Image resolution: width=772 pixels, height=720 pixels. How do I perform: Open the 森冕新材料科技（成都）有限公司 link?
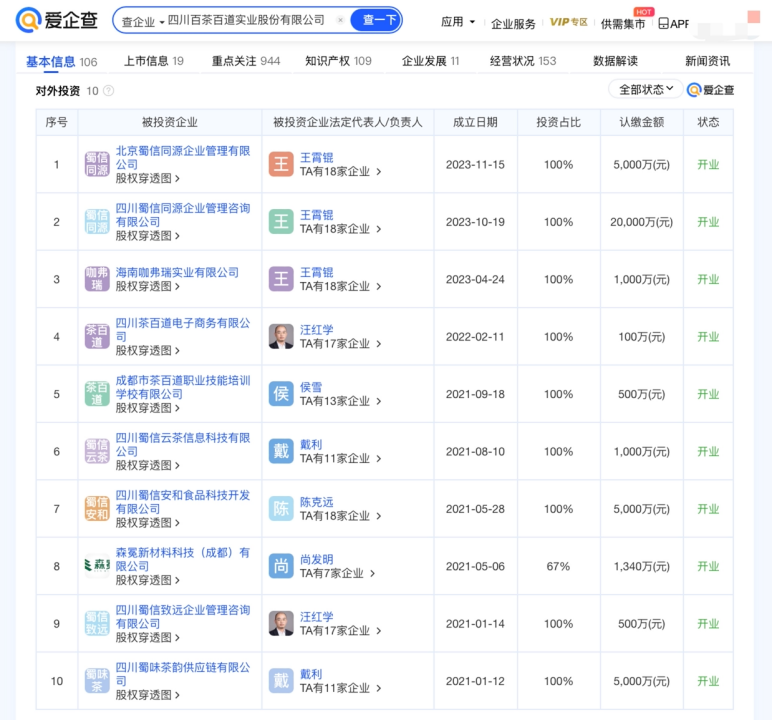[183, 559]
